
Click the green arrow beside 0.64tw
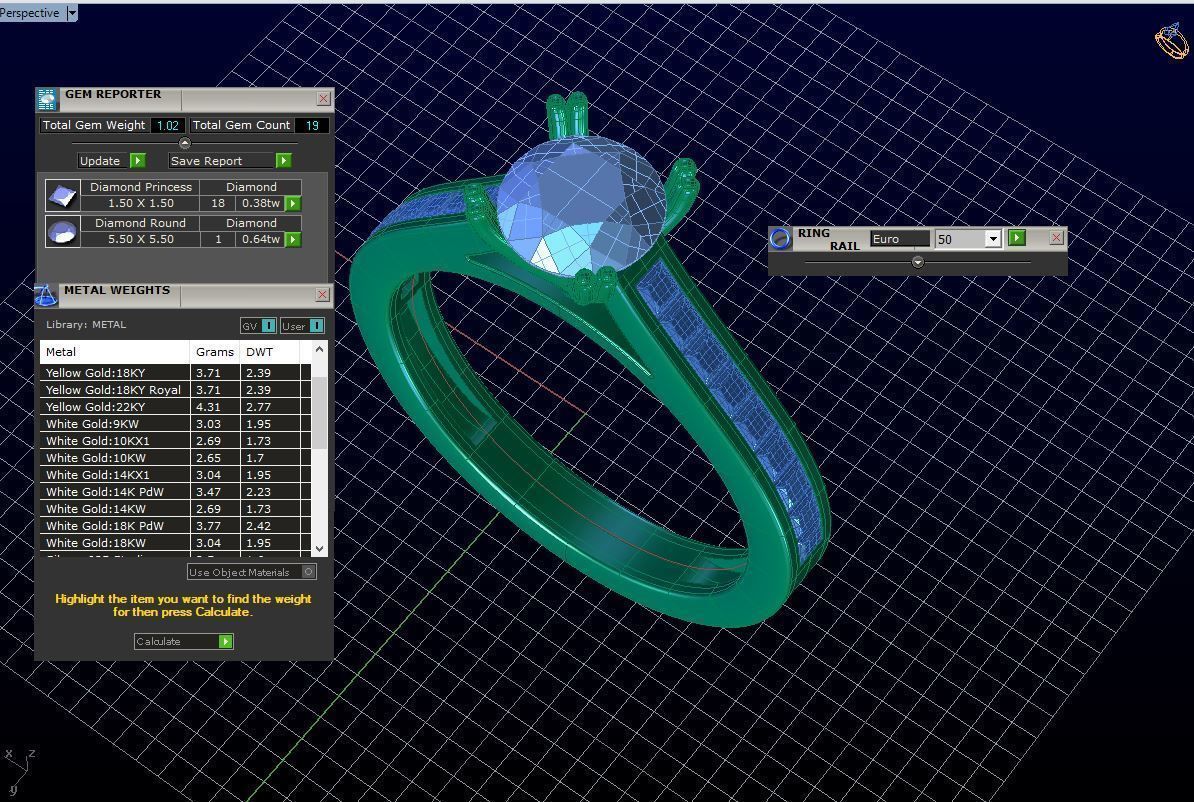coord(293,239)
